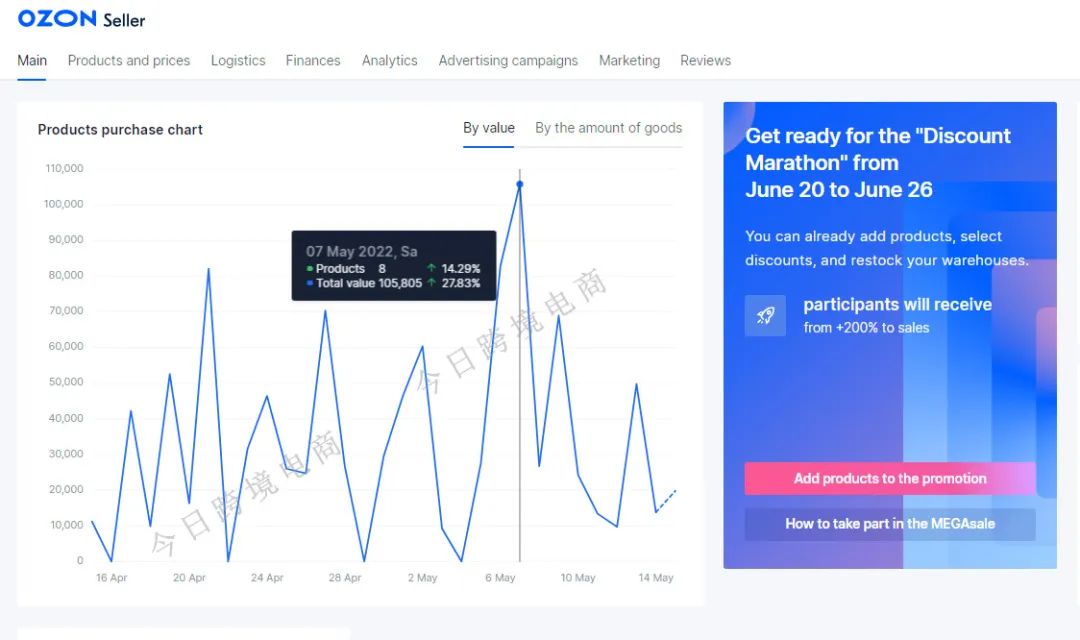Click the Discount Marathon banner headline
Viewport: 1080px width, 640px height.
[878, 163]
